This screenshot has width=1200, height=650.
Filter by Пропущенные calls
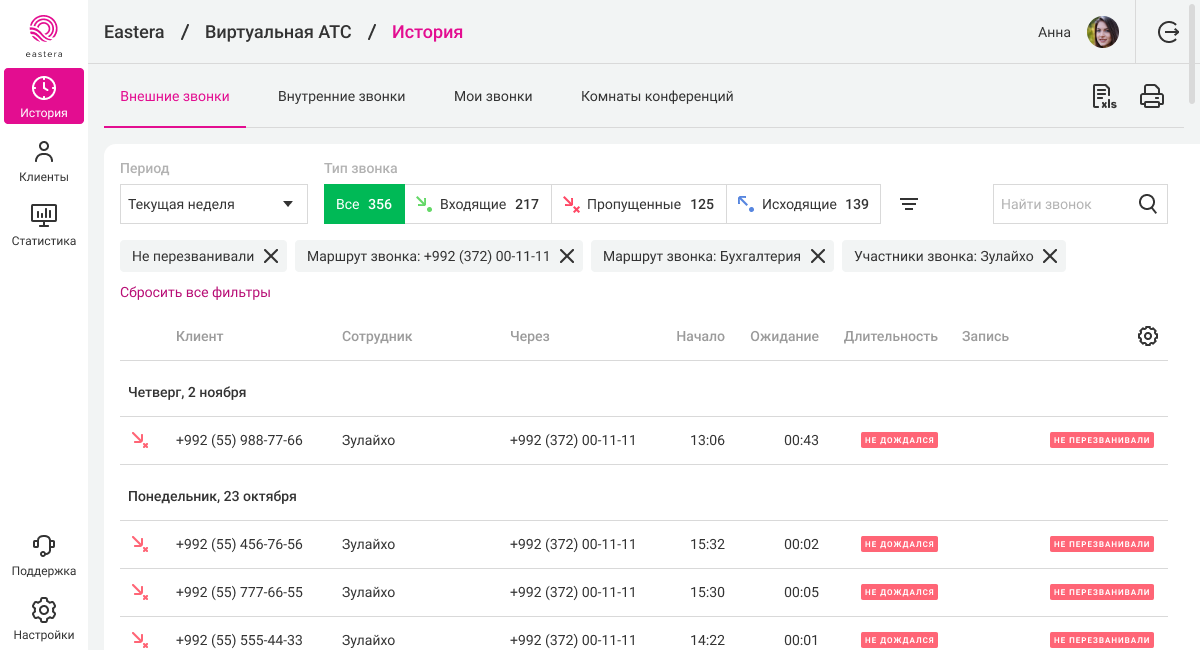(x=639, y=204)
